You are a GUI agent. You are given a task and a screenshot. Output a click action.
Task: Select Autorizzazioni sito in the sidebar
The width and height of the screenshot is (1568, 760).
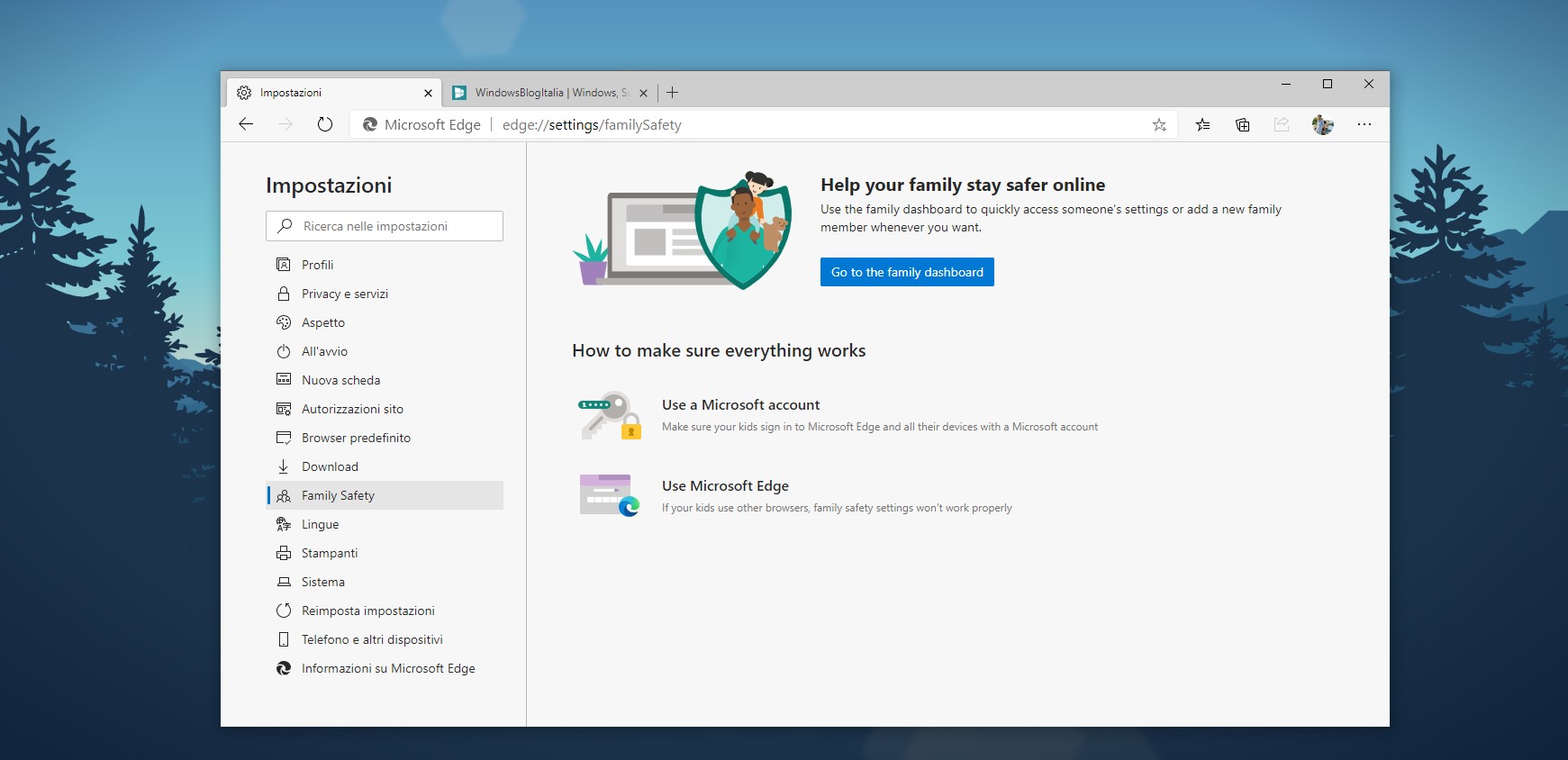[385, 409]
